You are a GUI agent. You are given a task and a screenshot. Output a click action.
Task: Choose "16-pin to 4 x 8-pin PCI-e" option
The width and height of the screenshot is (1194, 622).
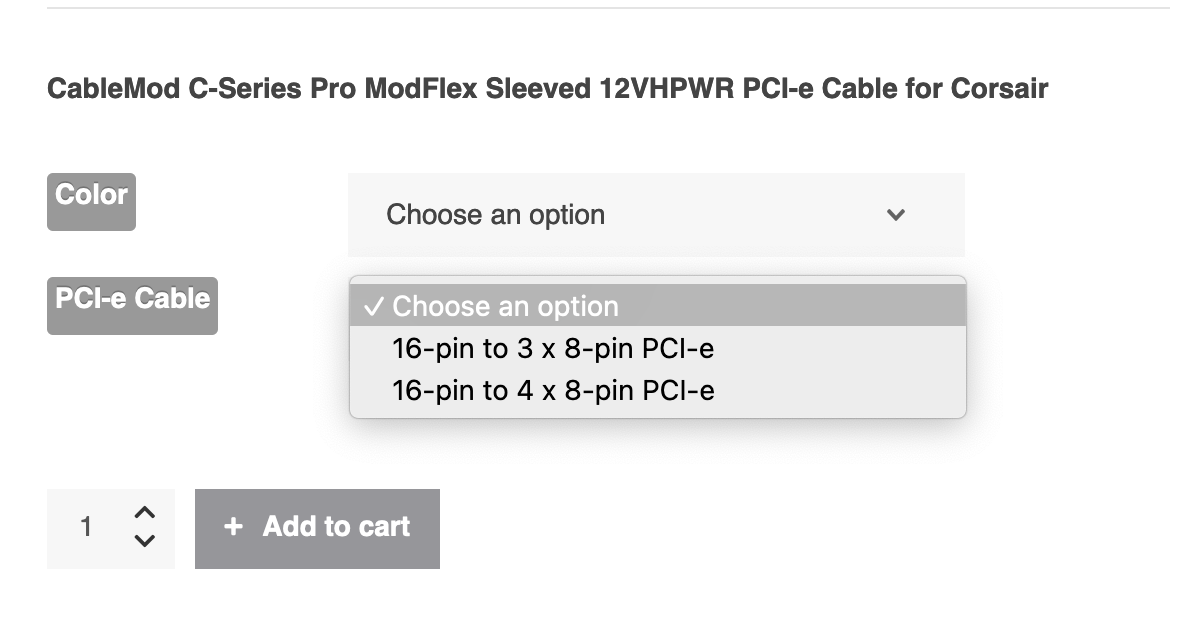tap(553, 390)
